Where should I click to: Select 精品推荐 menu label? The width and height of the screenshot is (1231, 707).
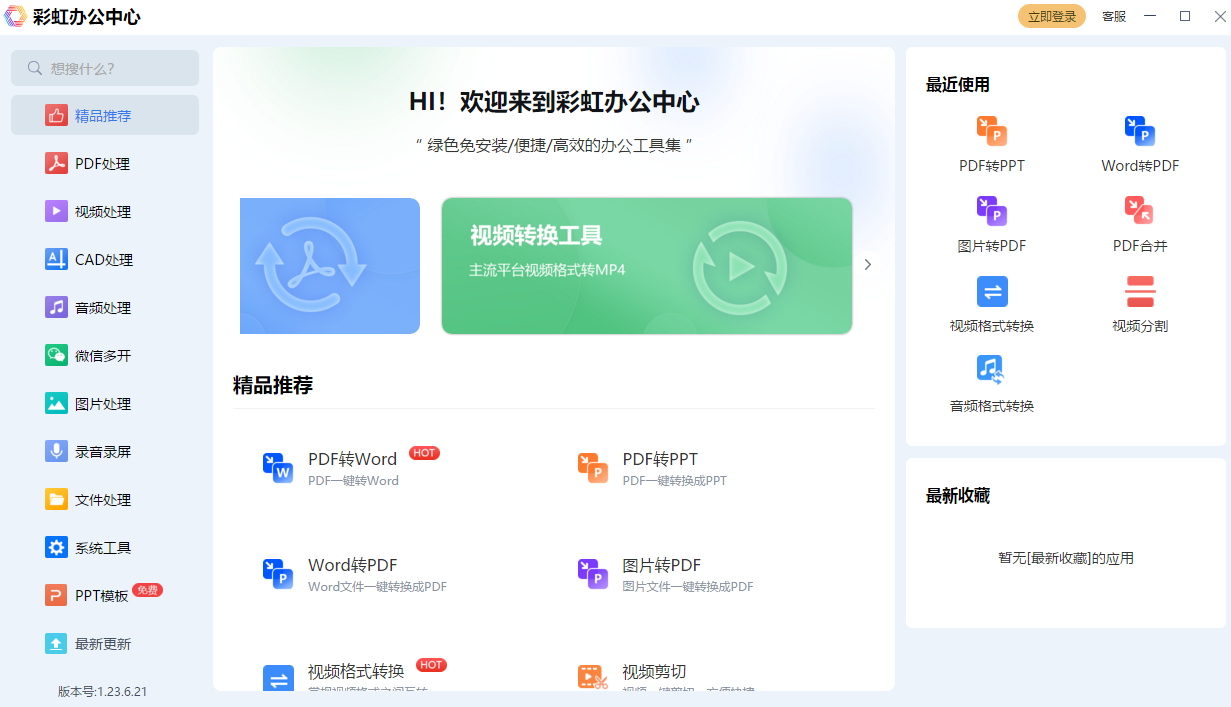[103, 116]
